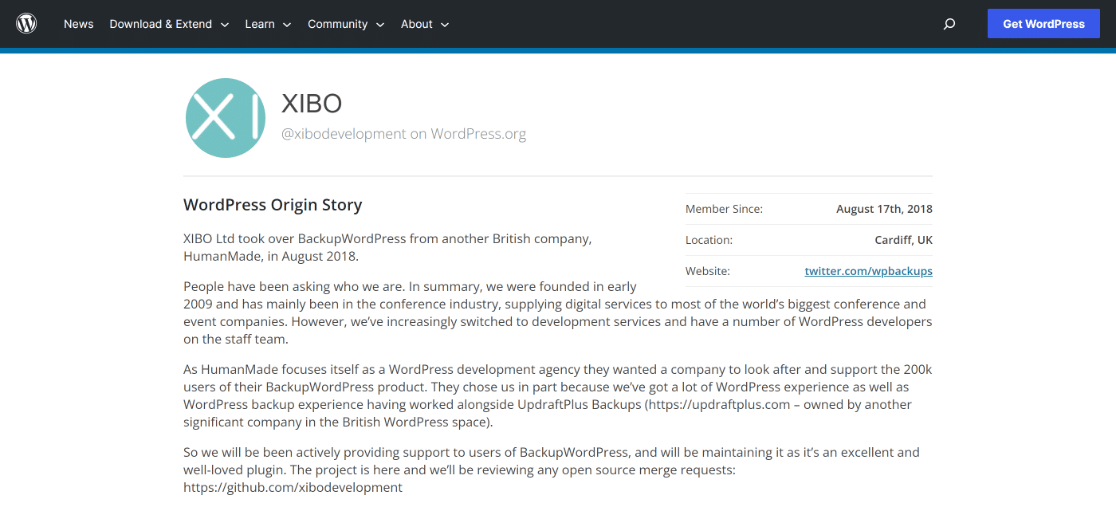Expand the Download & Extend chevron

[x=224, y=25]
